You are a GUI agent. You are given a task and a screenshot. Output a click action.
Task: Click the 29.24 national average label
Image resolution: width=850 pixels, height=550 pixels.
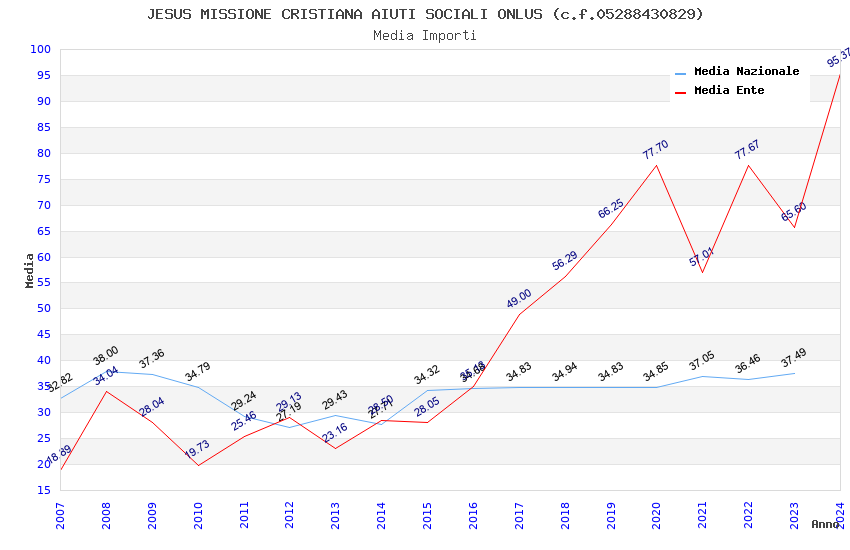click(243, 401)
